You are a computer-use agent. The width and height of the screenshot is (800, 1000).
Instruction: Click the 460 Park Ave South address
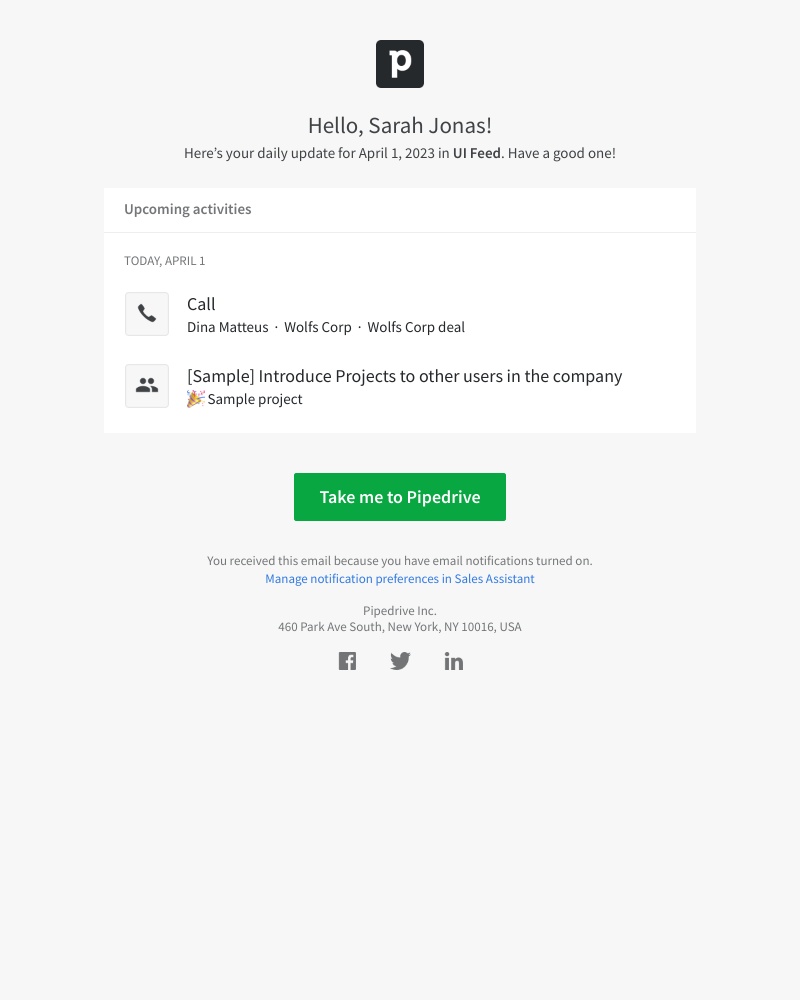point(400,627)
